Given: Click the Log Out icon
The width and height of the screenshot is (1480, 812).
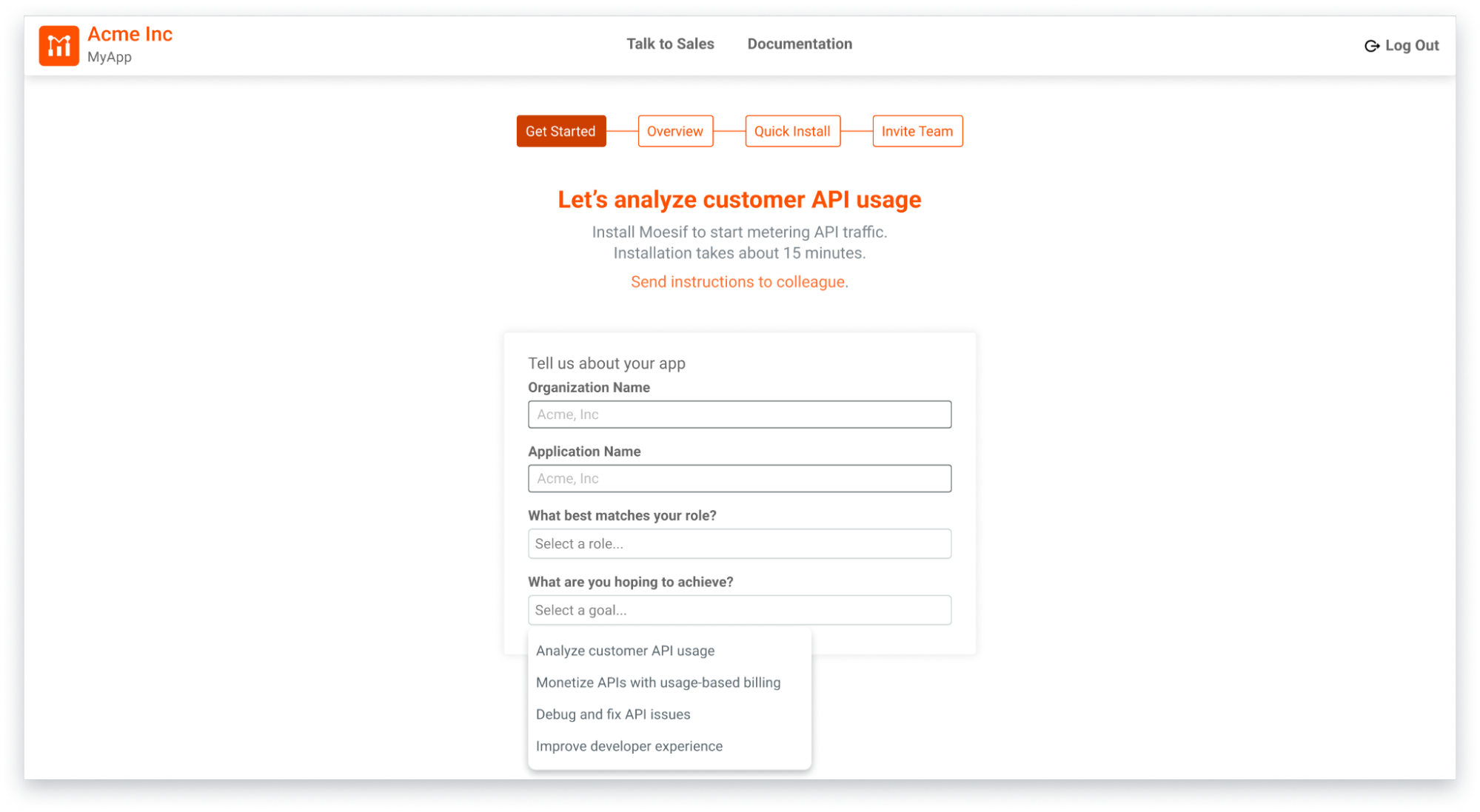Looking at the screenshot, I should [1370, 45].
